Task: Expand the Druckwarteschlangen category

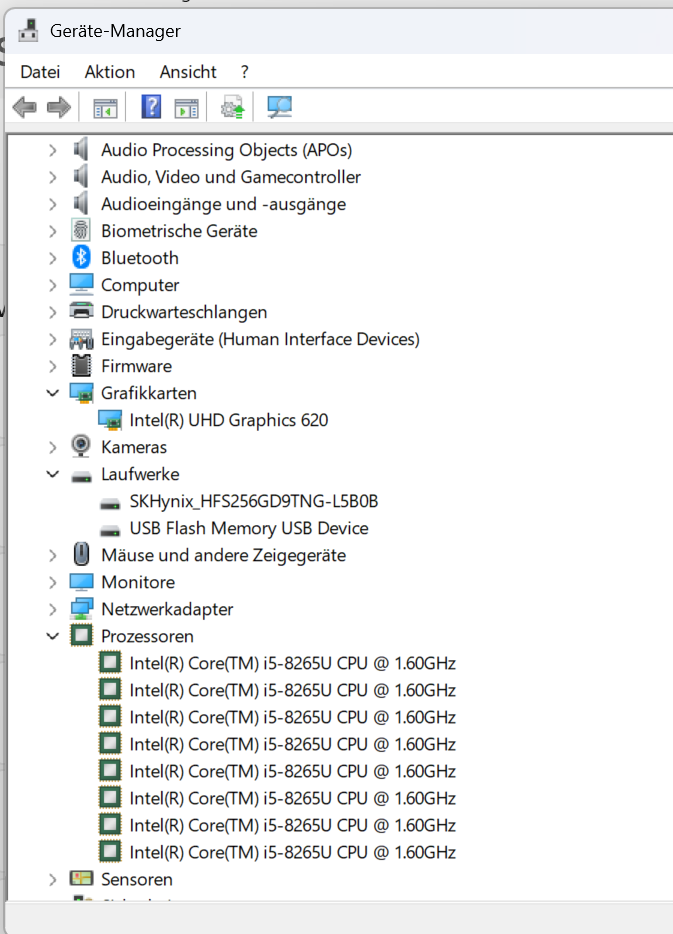Action: (x=53, y=312)
